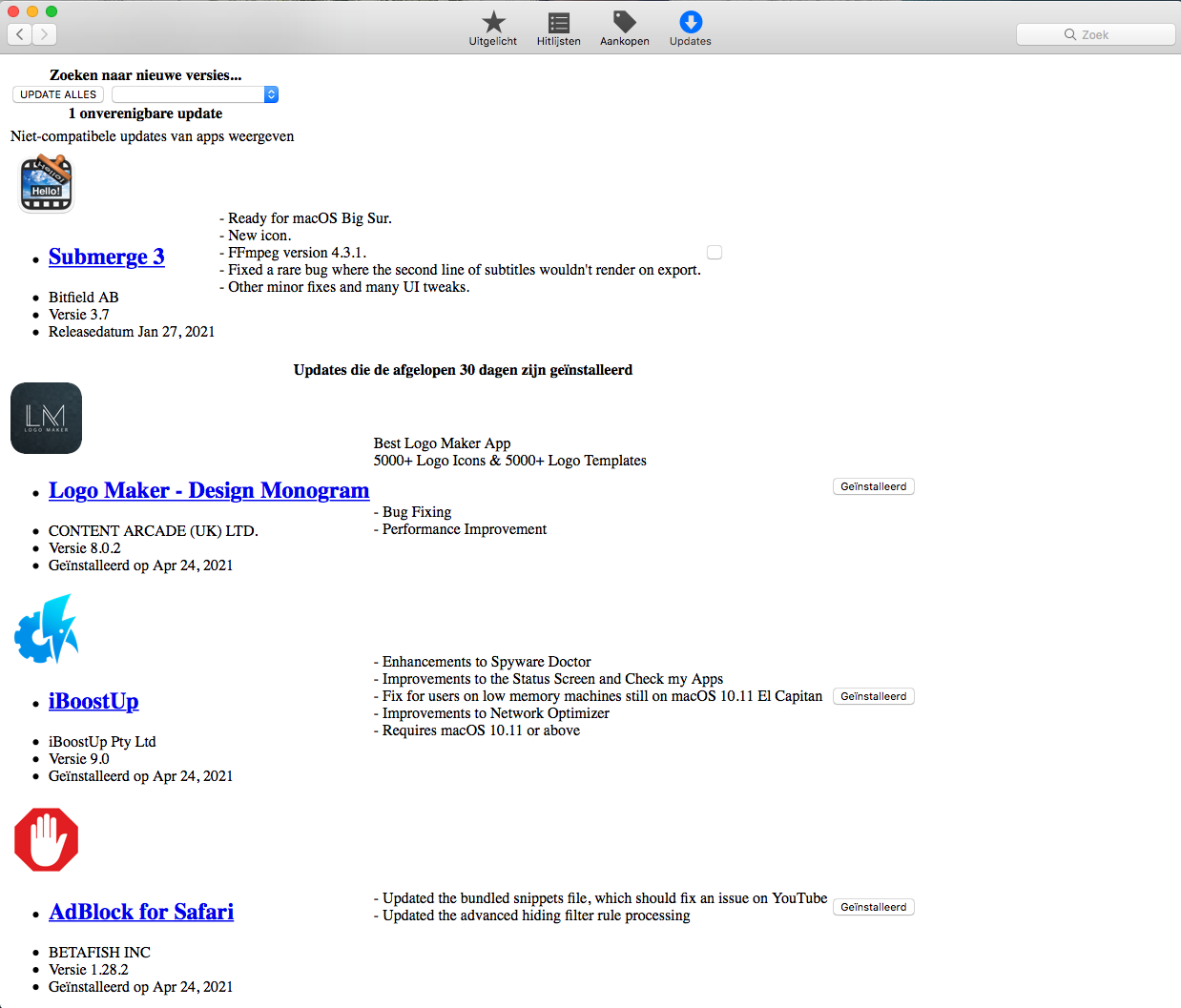Go forward with the right arrow
This screenshot has width=1181, height=1008.
click(45, 34)
